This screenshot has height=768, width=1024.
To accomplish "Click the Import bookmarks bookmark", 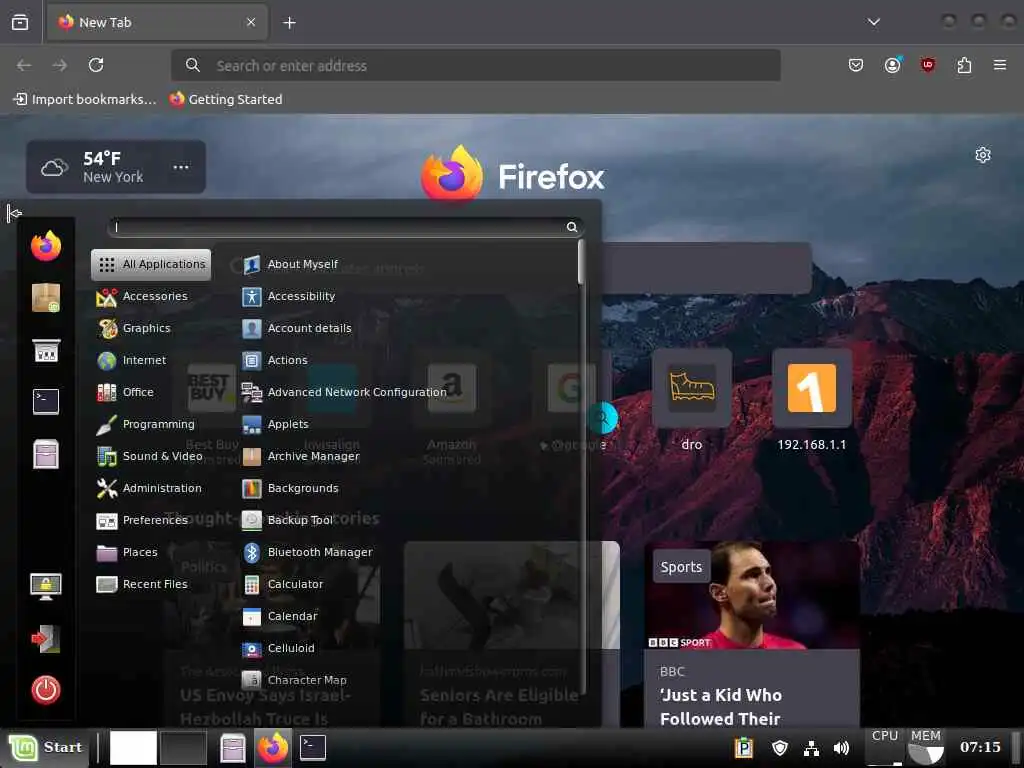I will [85, 99].
